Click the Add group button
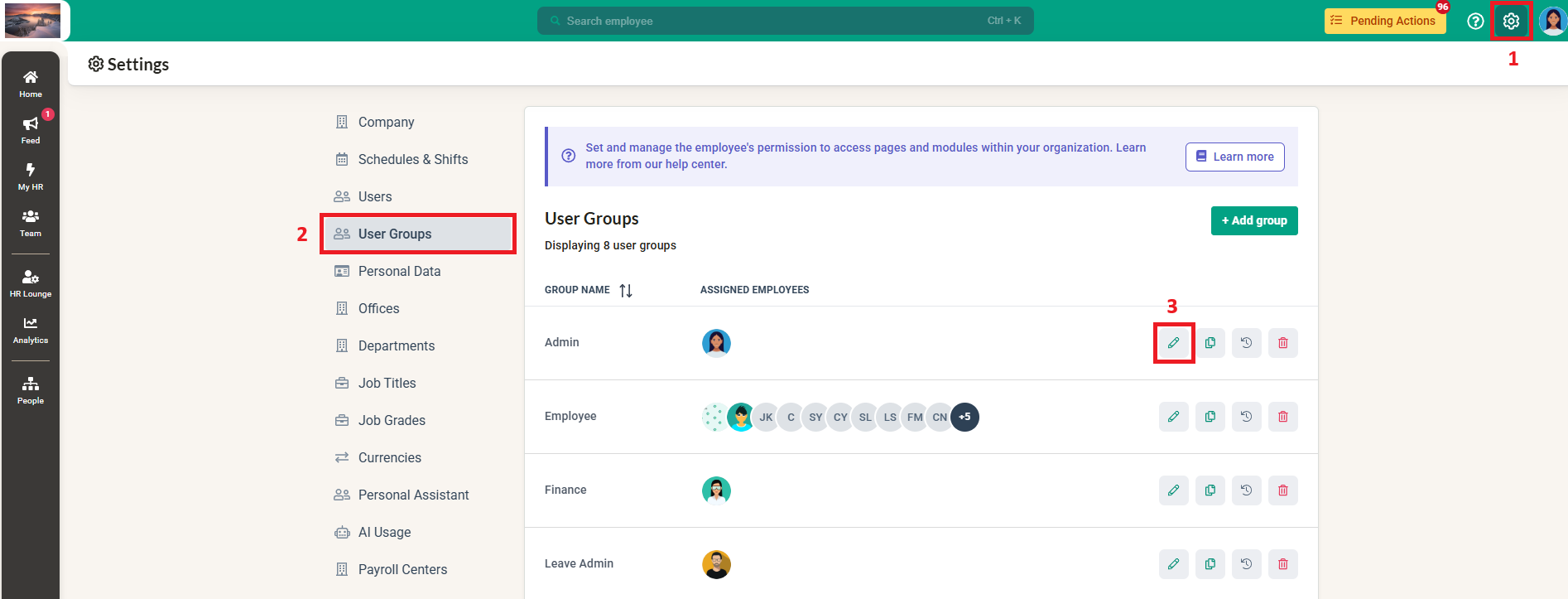 [1253, 220]
